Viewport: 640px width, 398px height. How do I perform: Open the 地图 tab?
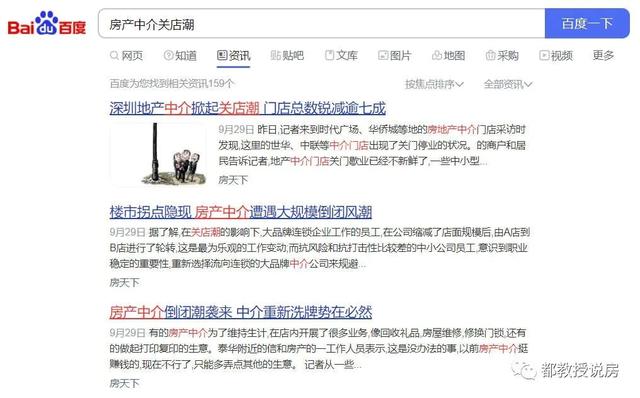[448, 56]
